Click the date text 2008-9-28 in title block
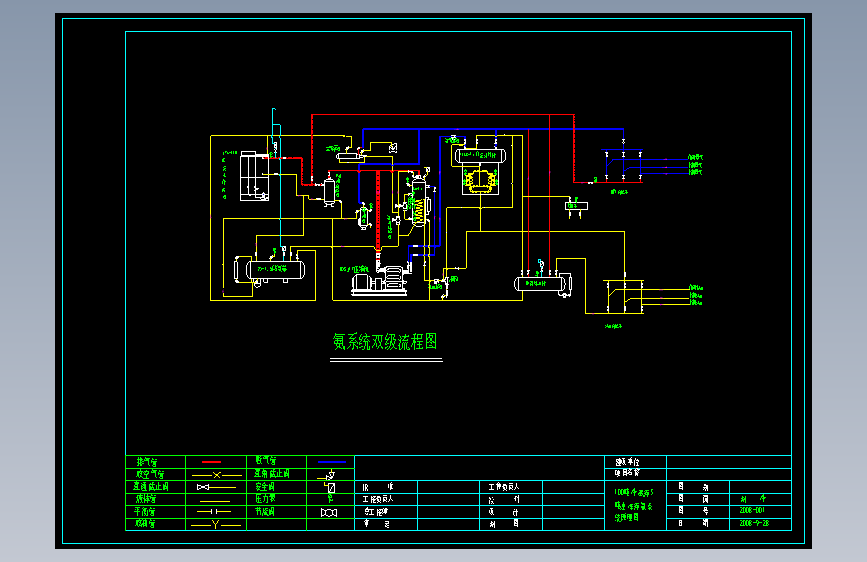 click(754, 523)
